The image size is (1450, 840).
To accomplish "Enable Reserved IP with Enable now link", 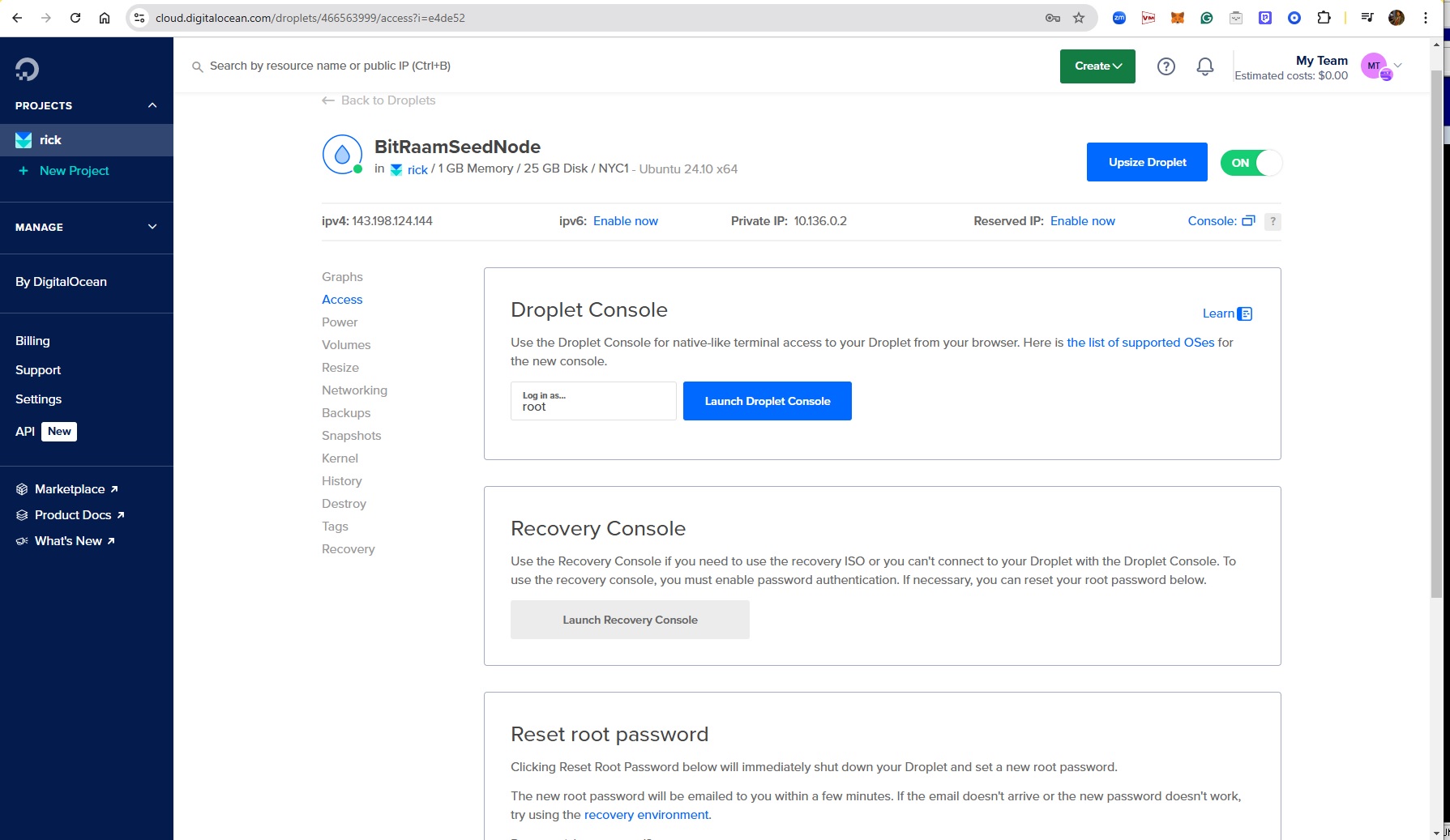I will (x=1083, y=221).
